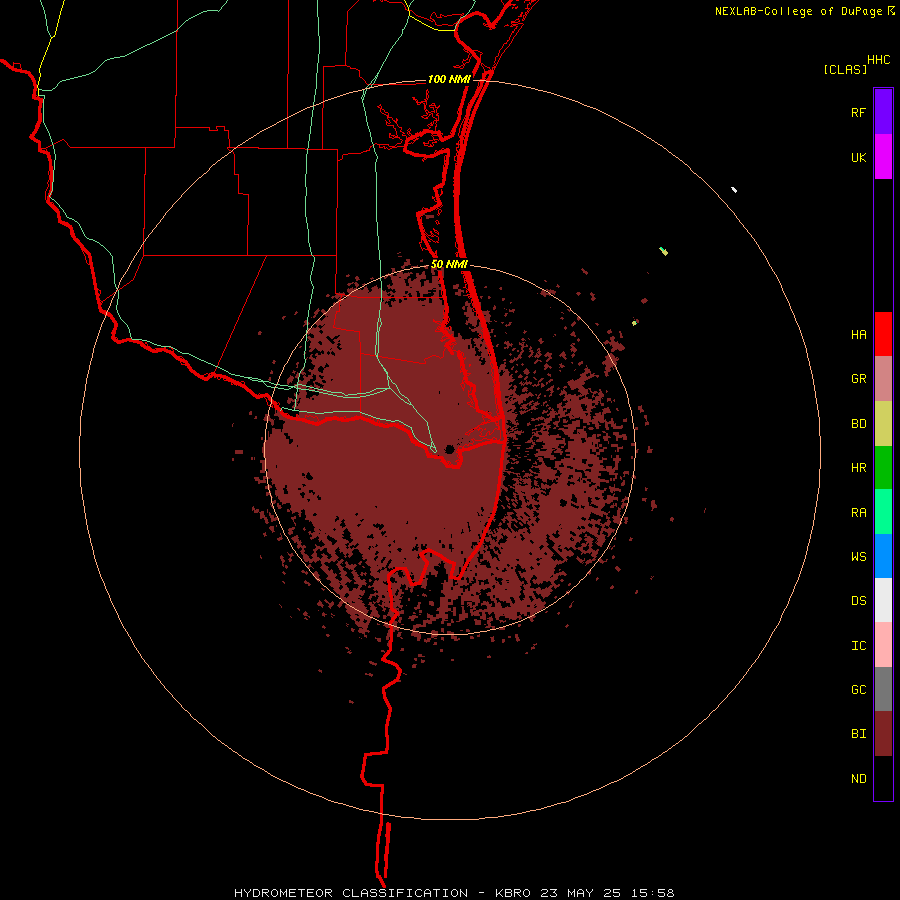Click the BI dark-red legend swatch
900x900 pixels.
pyautogui.click(x=883, y=734)
